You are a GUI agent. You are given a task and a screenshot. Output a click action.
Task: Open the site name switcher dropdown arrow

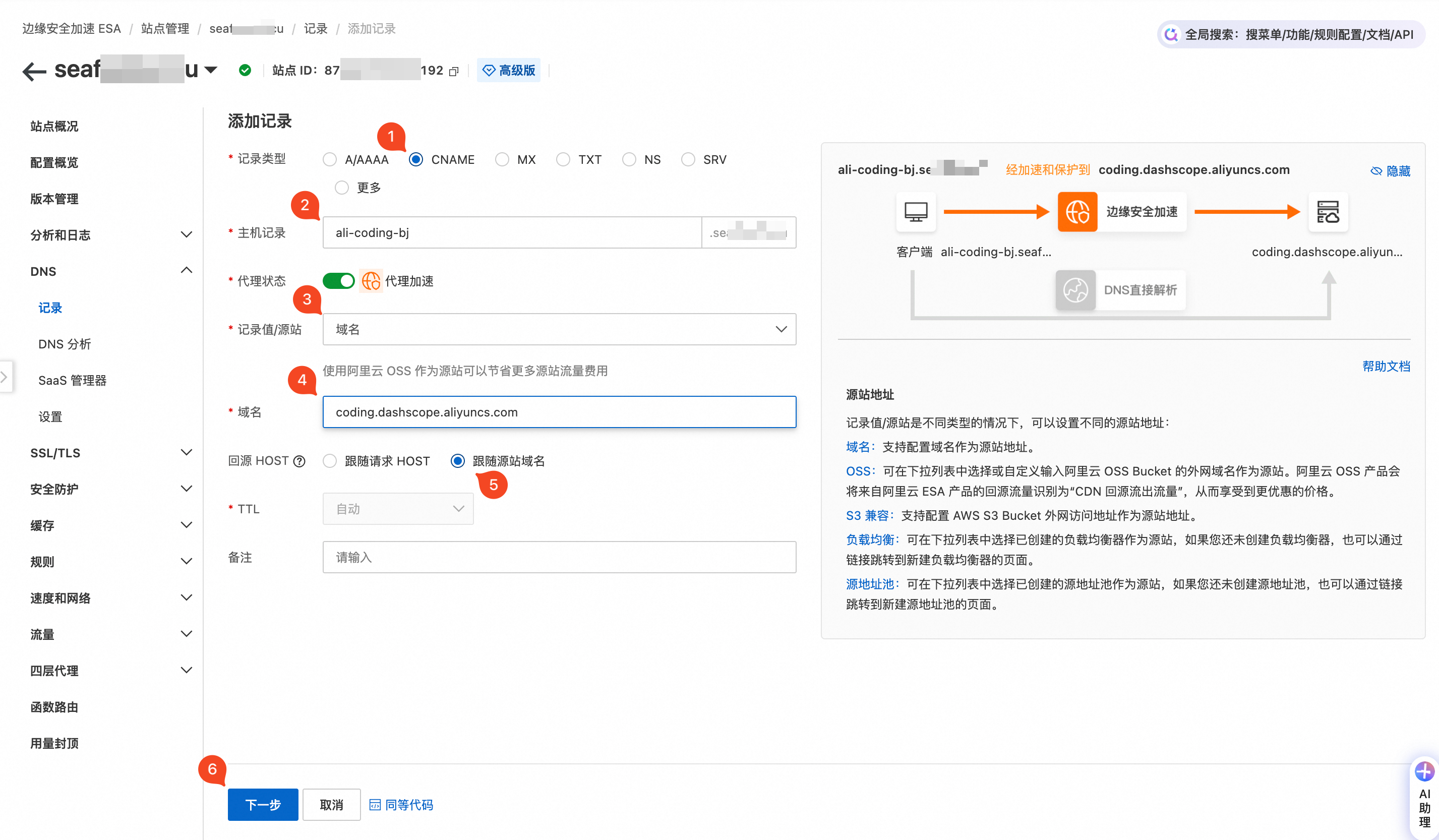click(x=211, y=70)
